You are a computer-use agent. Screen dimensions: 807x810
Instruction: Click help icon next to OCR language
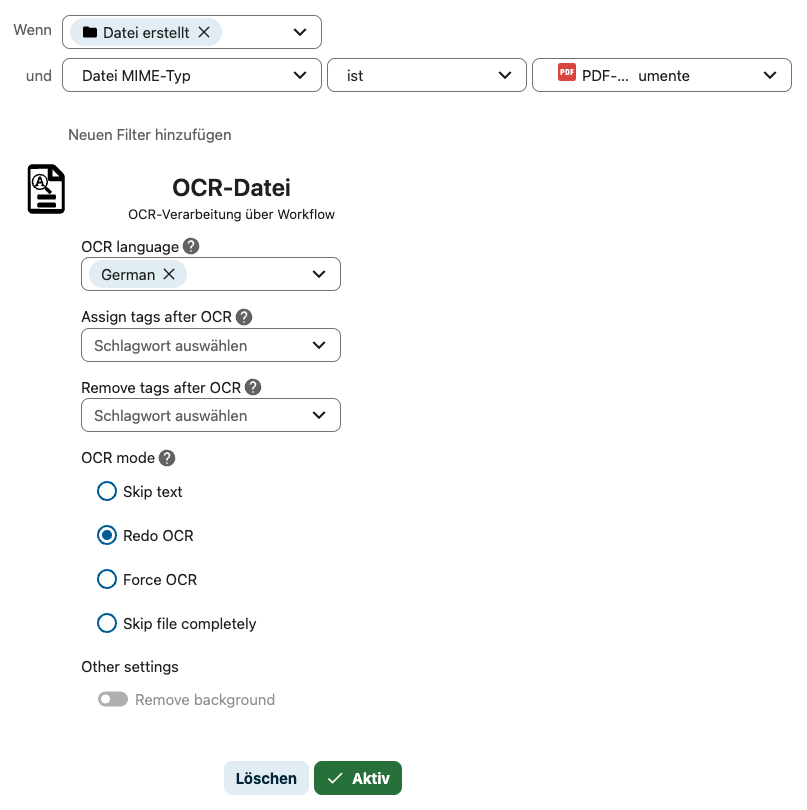pos(191,246)
